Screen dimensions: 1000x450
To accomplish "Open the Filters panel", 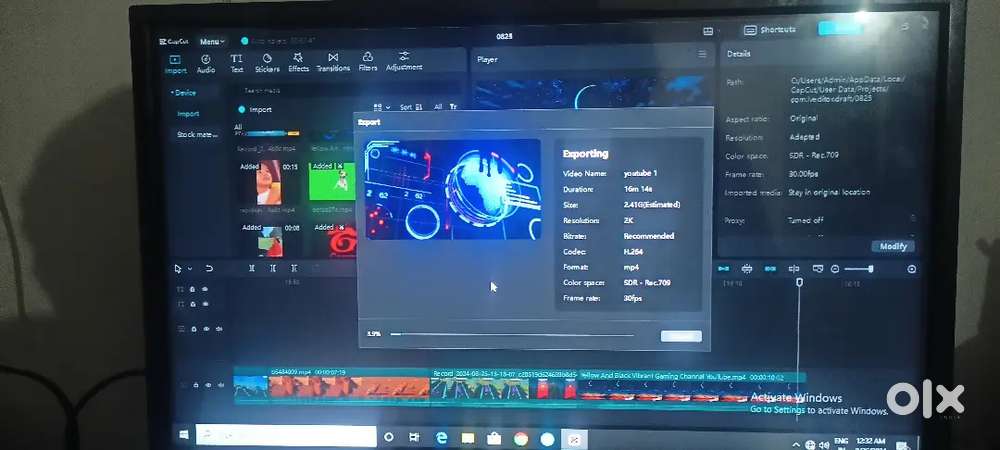I will tap(368, 63).
